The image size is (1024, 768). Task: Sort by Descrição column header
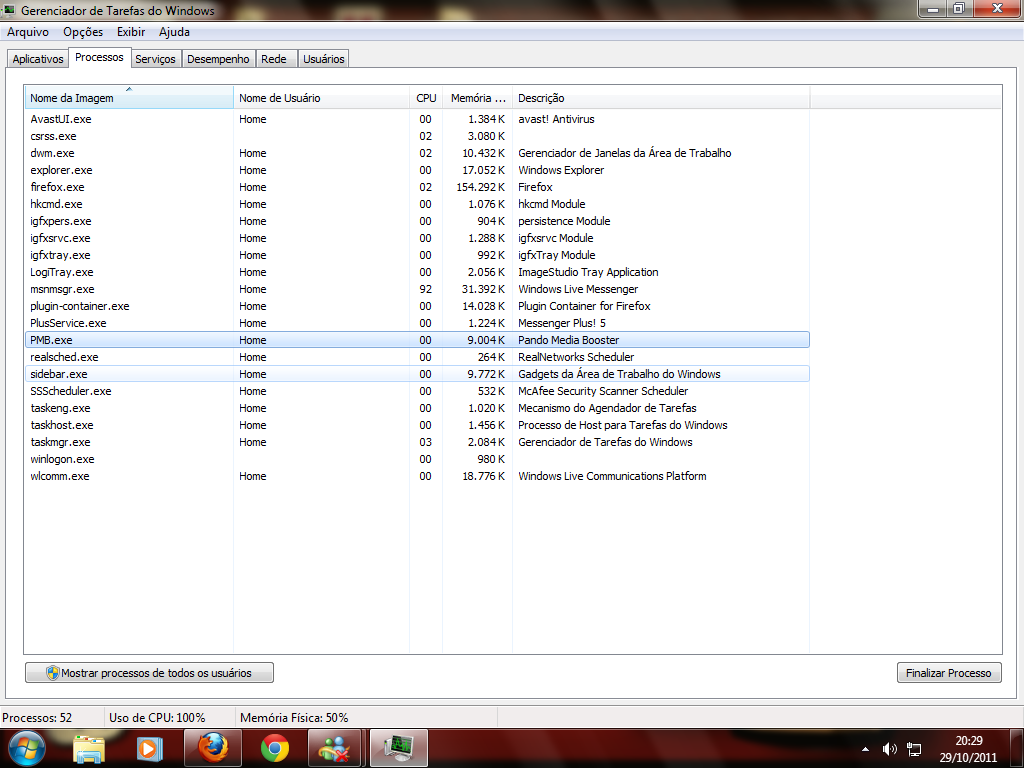click(661, 98)
